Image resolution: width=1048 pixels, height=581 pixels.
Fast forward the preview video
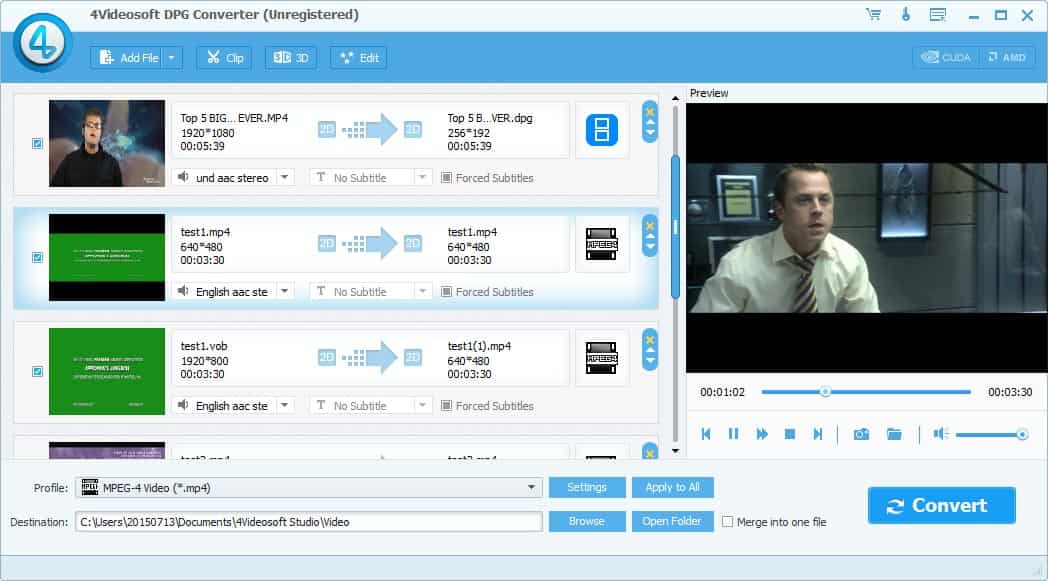coord(761,434)
